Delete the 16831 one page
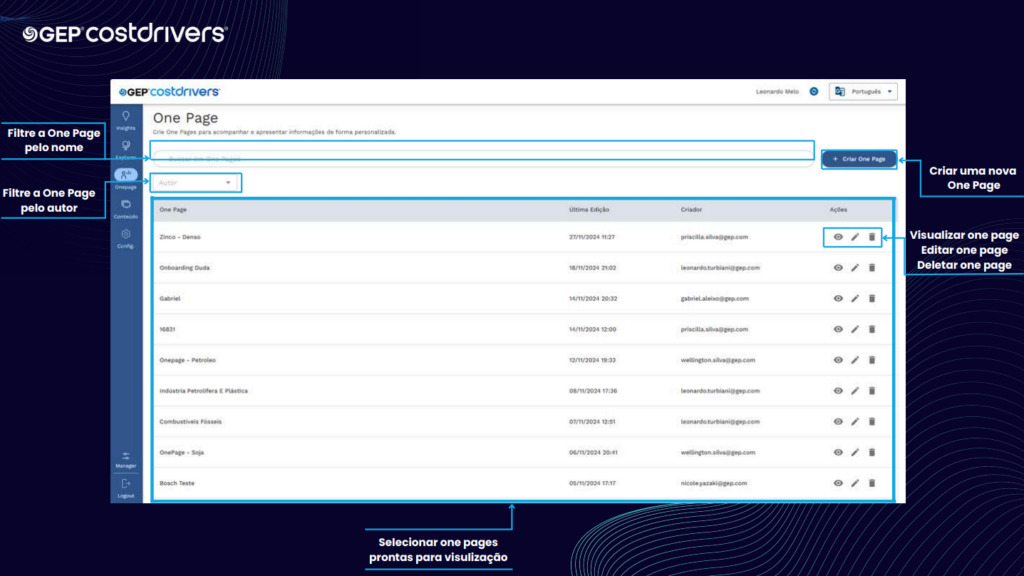This screenshot has width=1024, height=576. pos(872,329)
